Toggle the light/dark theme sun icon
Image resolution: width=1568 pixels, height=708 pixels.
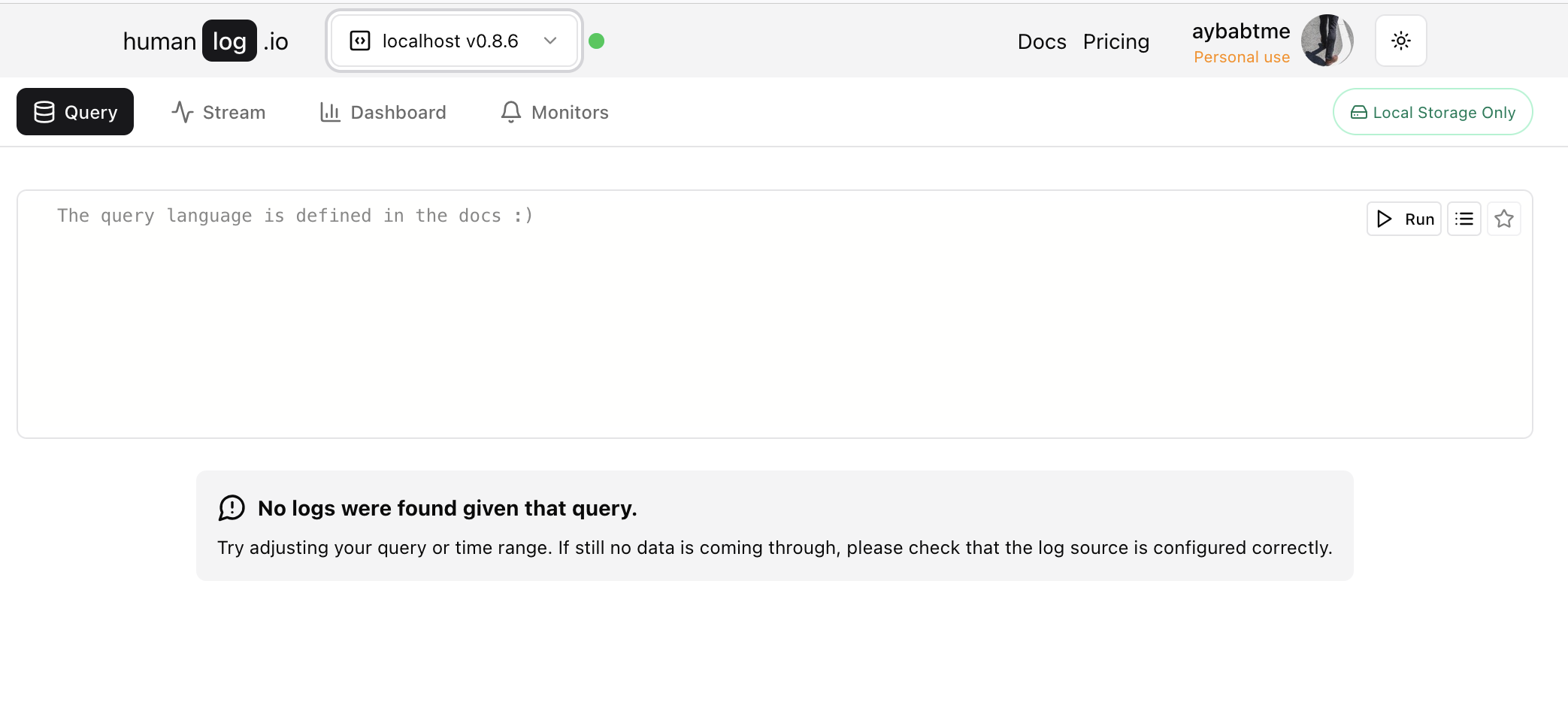pos(1400,41)
